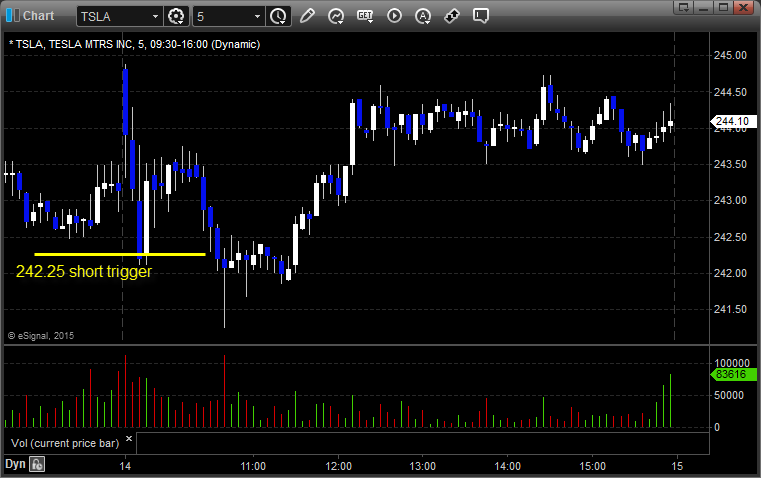
Task: Click the green 83616 volume marker
Action: point(733,374)
